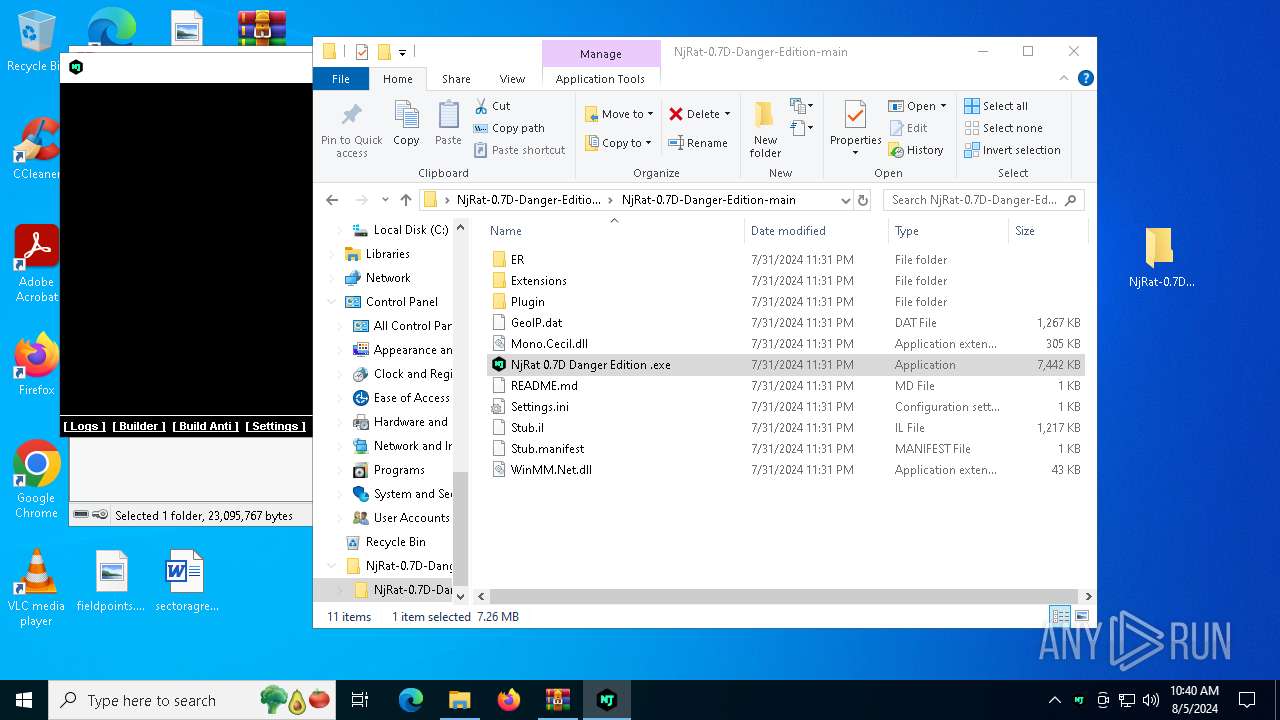Switch to the Share ribbon tab
The image size is (1280, 720).
pyautogui.click(x=456, y=79)
